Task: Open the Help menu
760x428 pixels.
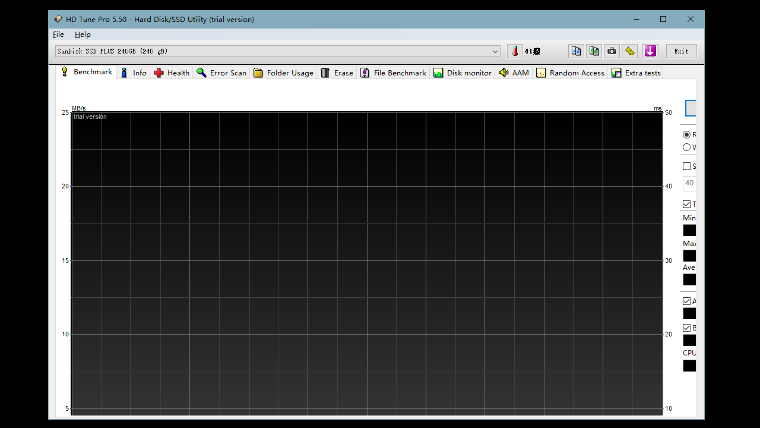Action: [x=82, y=34]
